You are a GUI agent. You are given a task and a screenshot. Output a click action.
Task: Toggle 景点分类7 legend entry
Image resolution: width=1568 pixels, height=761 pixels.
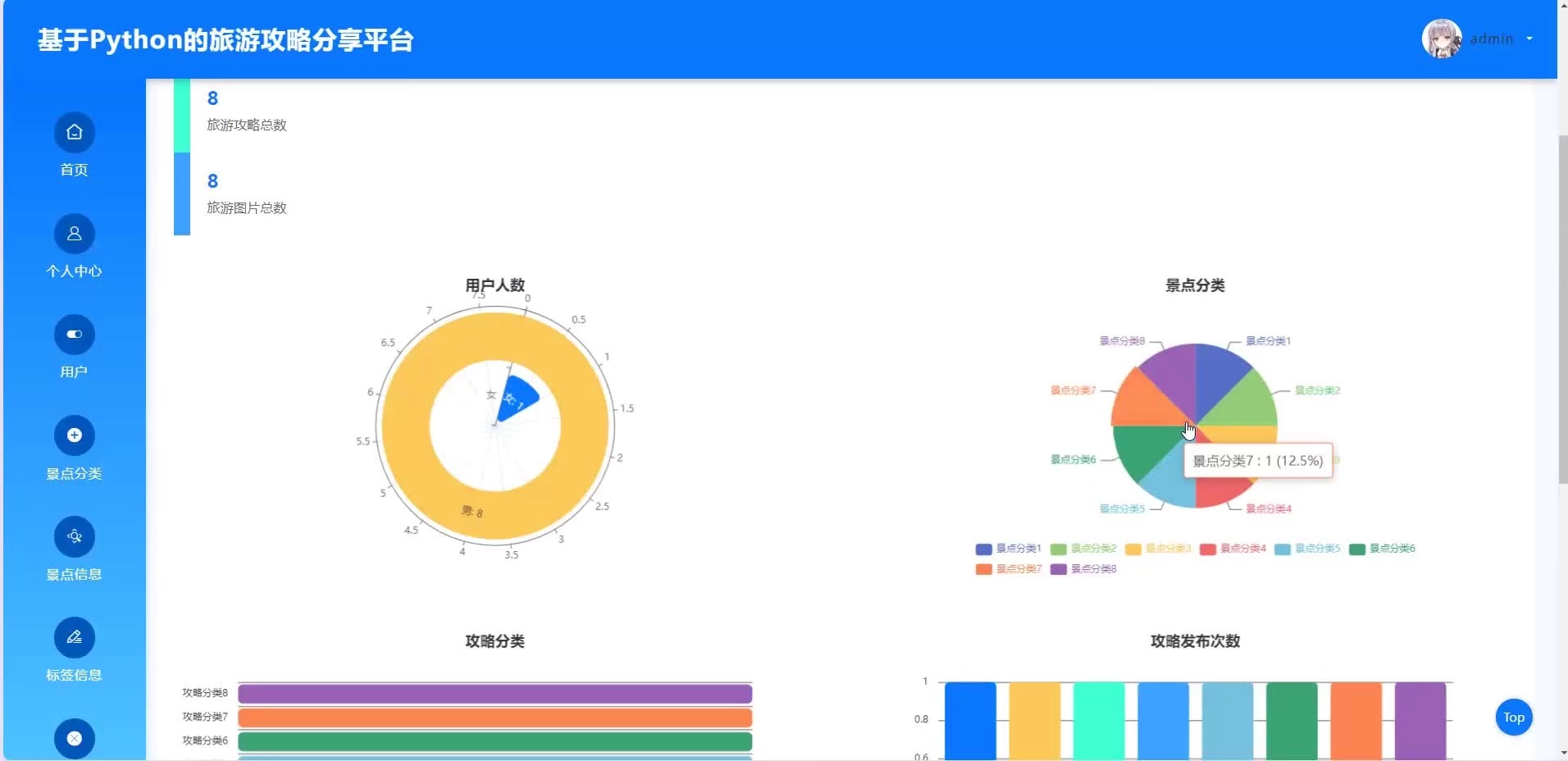[1008, 569]
